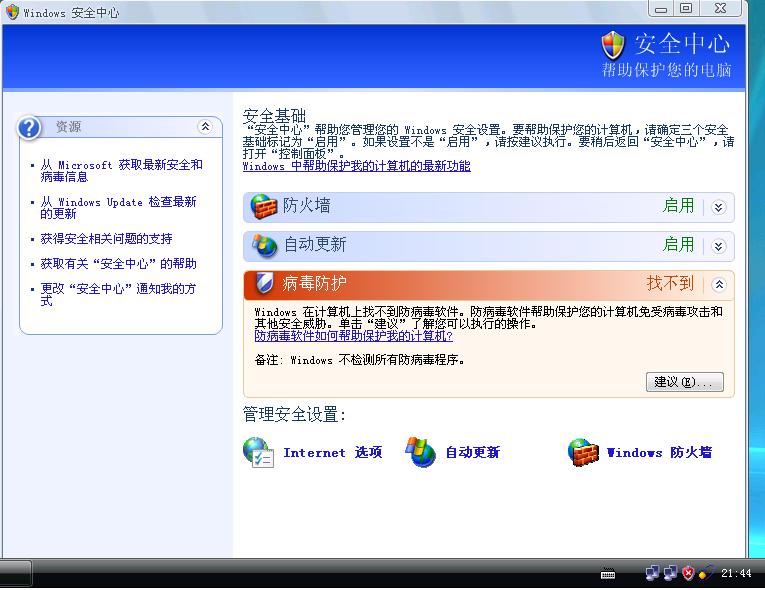Click the 建议(R)... button

(684, 382)
